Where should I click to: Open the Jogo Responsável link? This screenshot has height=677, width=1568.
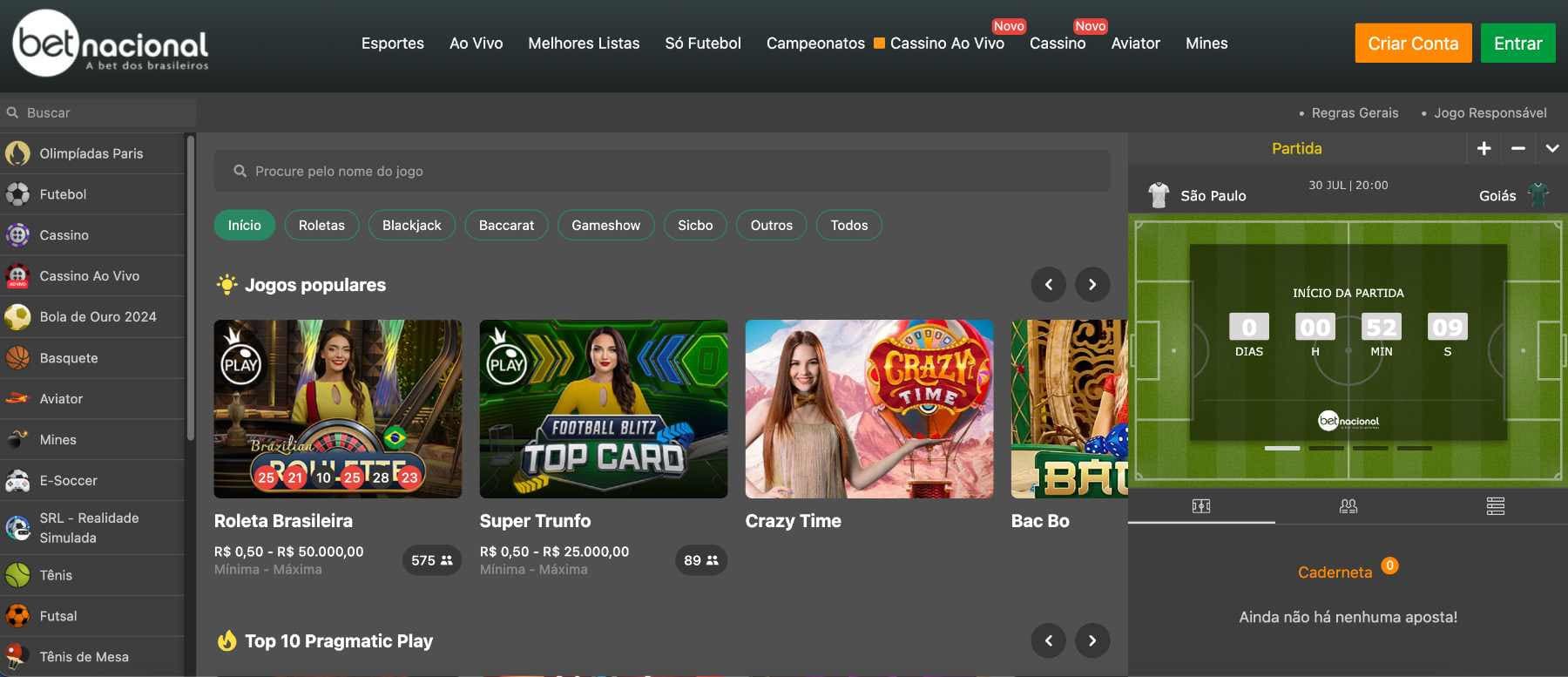click(x=1490, y=113)
